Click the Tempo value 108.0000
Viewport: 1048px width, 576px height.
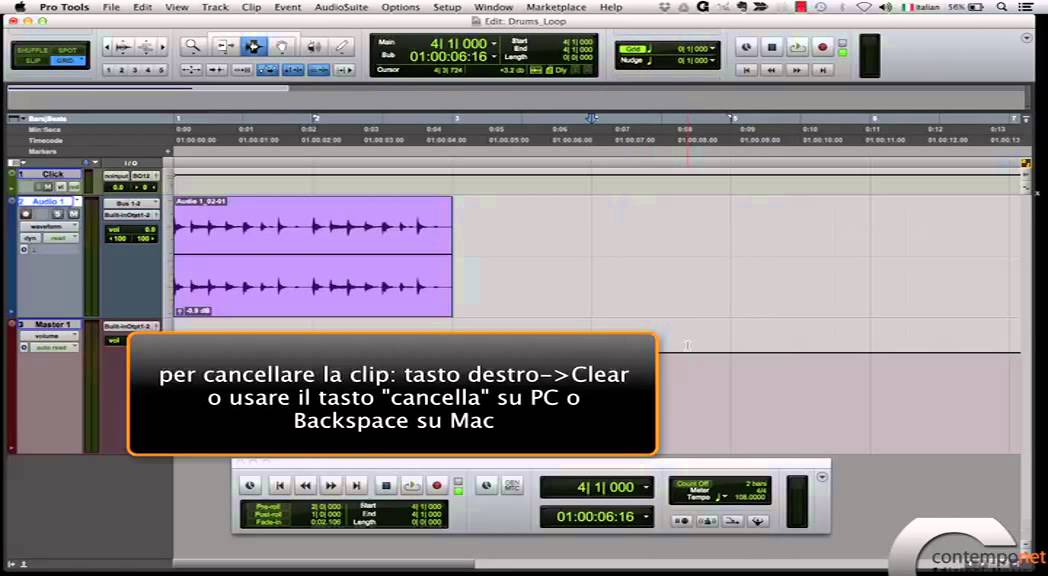tap(749, 497)
